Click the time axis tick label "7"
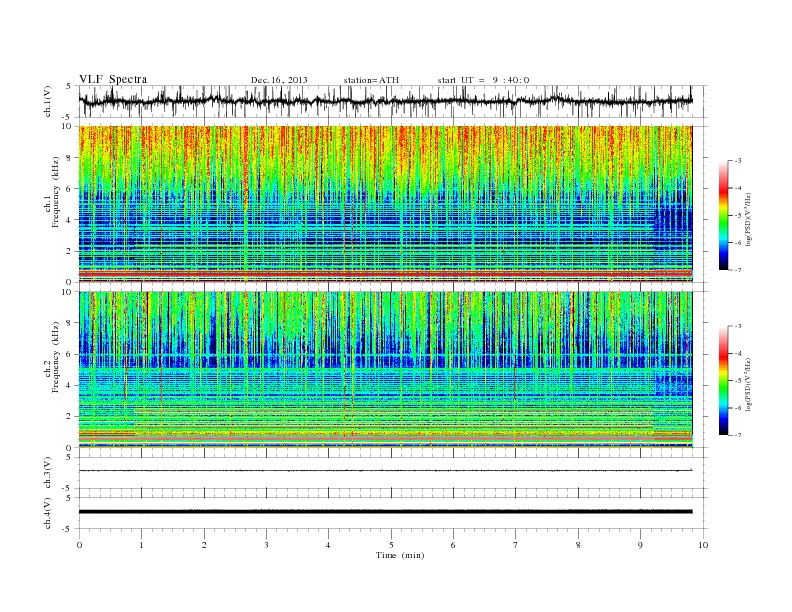The height and width of the screenshot is (612, 792). click(516, 545)
